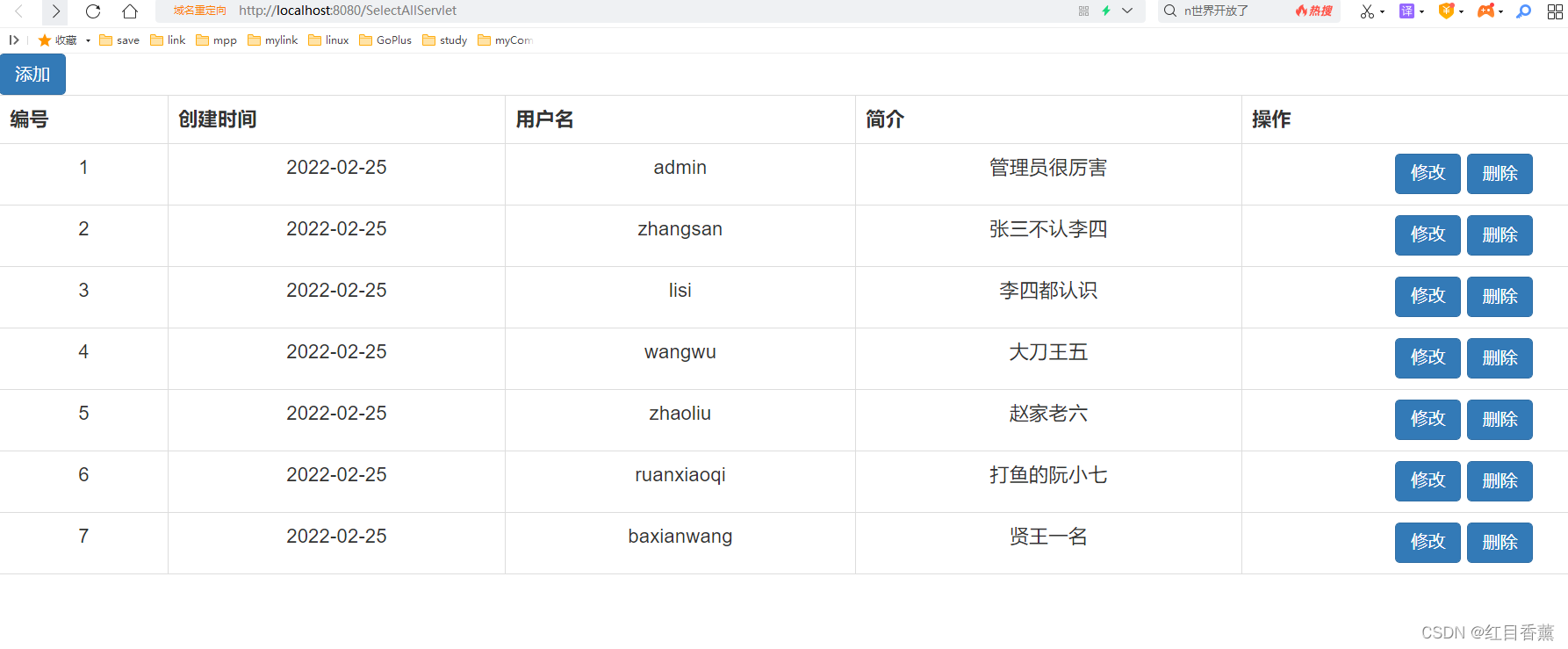
Task: Click 删除 for ruanxiaoqi row
Action: 1500,481
